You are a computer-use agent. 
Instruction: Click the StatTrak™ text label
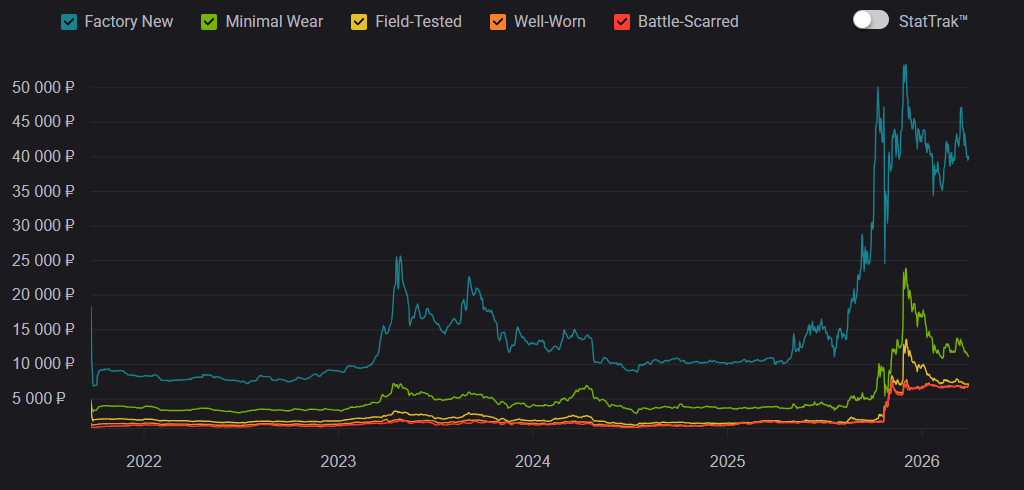click(933, 20)
